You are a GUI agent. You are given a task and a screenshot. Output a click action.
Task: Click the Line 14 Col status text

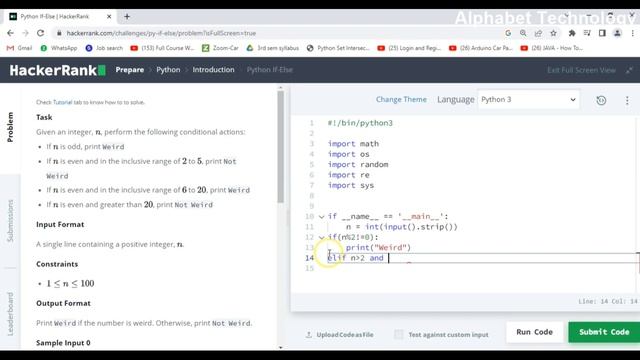coord(607,301)
